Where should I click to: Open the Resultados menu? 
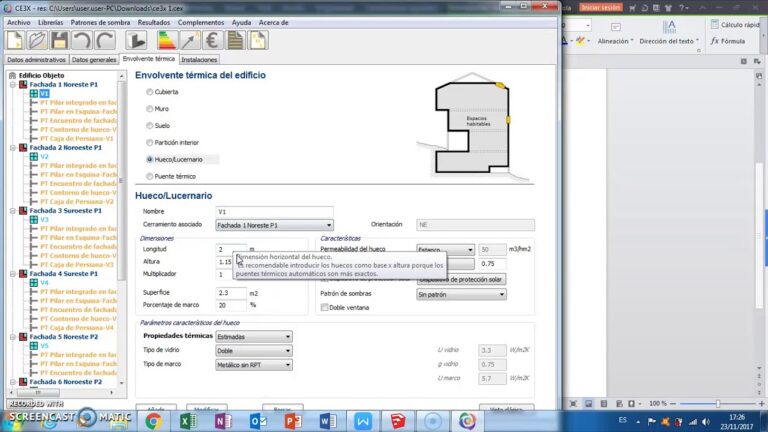(153, 21)
